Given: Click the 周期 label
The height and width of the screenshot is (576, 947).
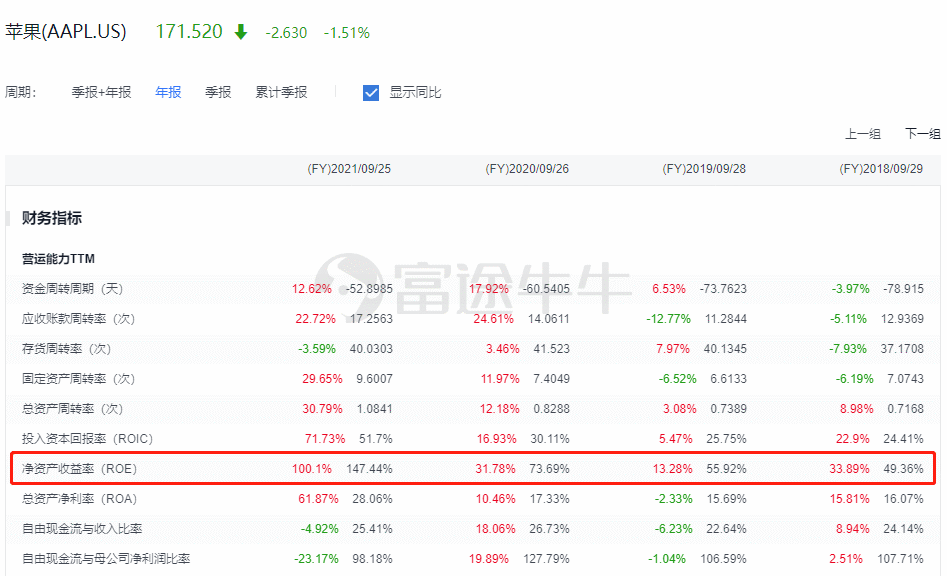Looking at the screenshot, I should pos(21,92).
